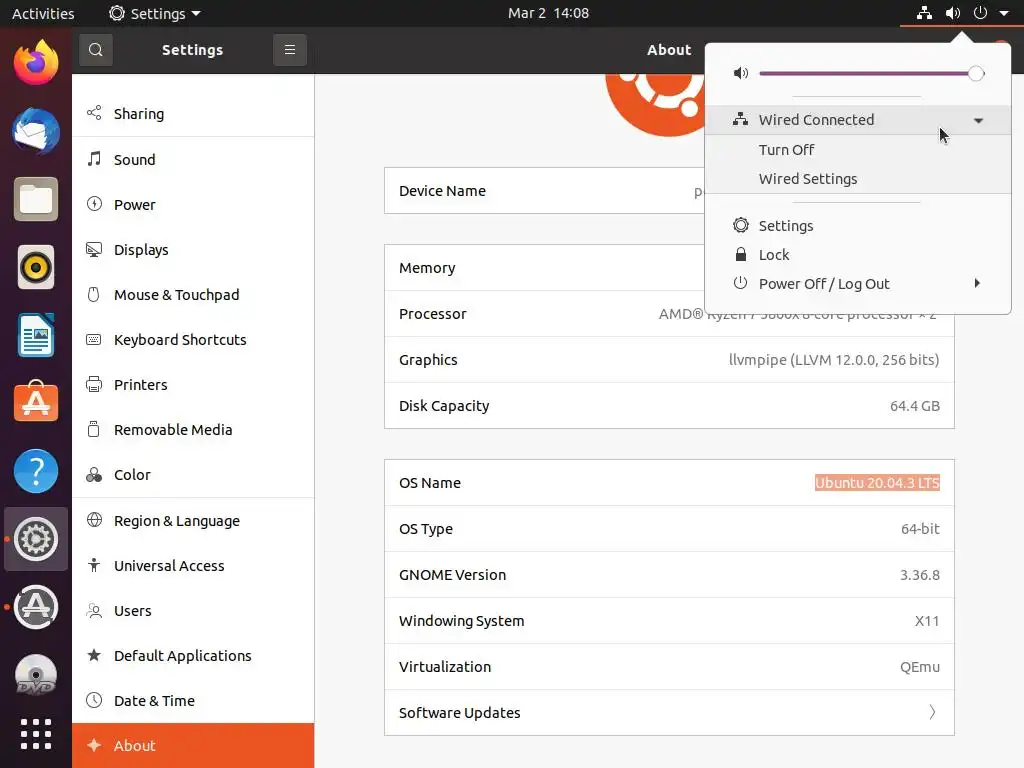Image resolution: width=1024 pixels, height=768 pixels.
Task: Click the GNOME Version value 3.36.8
Action: click(920, 575)
